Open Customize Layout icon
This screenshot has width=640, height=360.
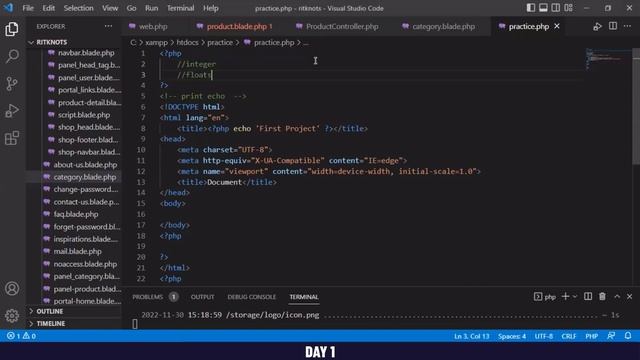(x=568, y=8)
